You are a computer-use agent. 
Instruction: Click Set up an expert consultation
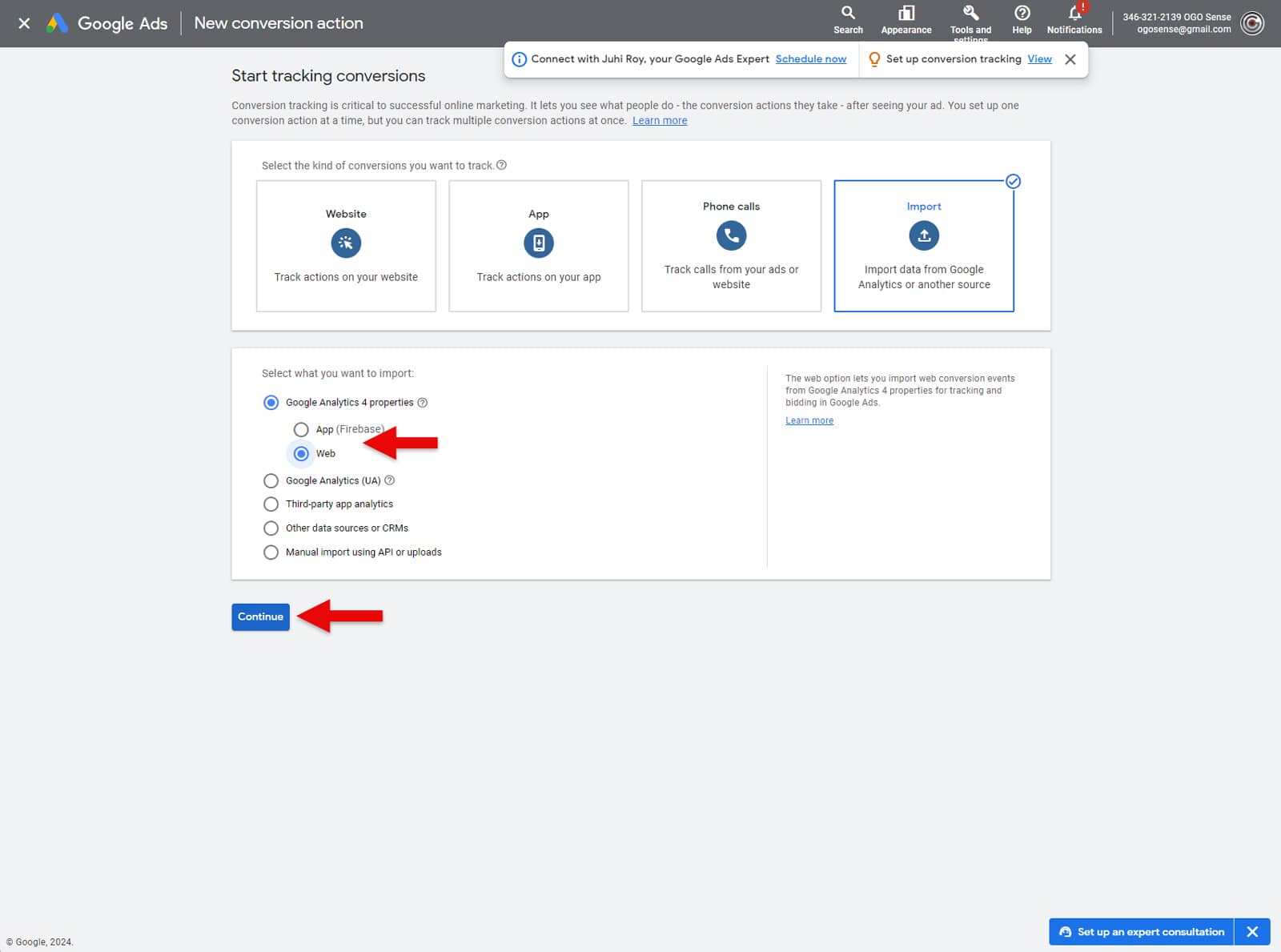click(1140, 931)
